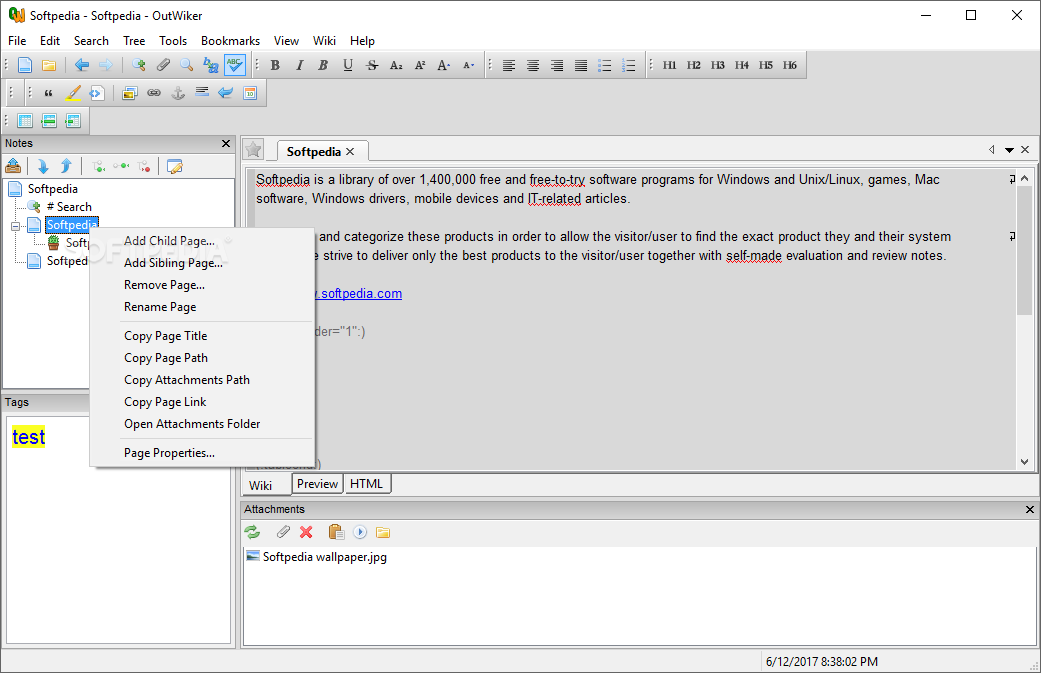Image resolution: width=1041 pixels, height=673 pixels.
Task: Open the find and replace tool
Action: coord(210,65)
